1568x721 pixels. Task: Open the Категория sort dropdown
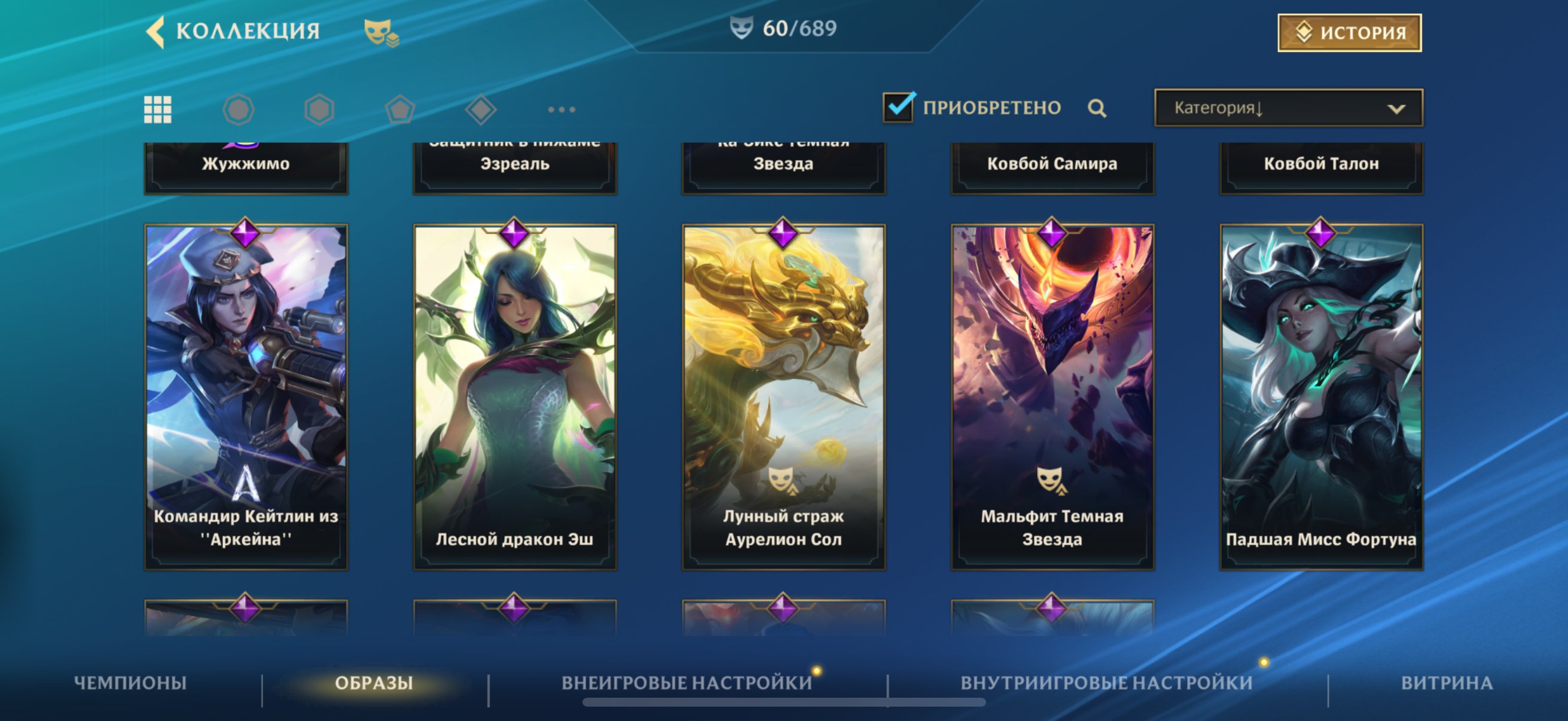pos(1289,108)
